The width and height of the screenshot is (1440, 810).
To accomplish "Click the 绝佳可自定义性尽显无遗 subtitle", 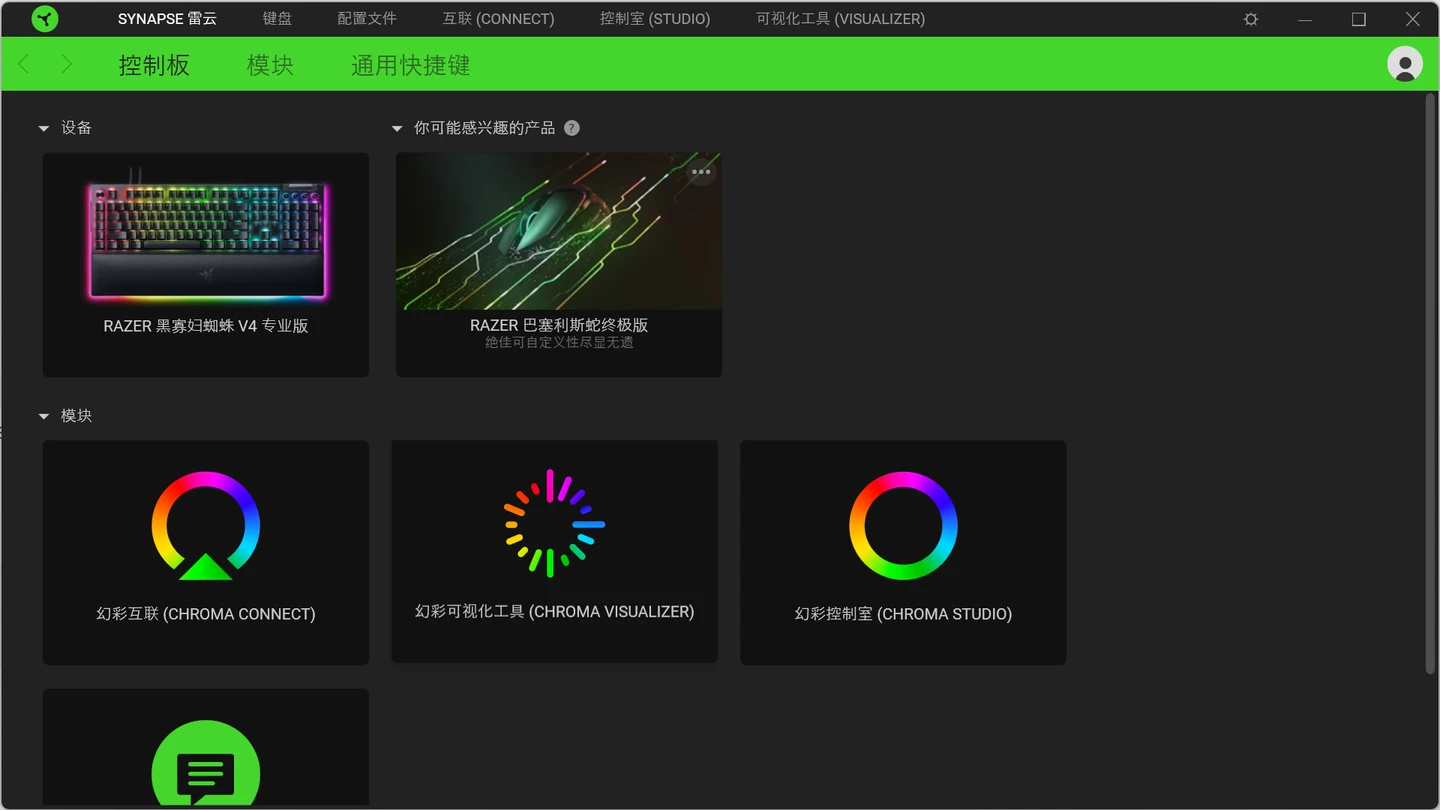I will point(559,343).
